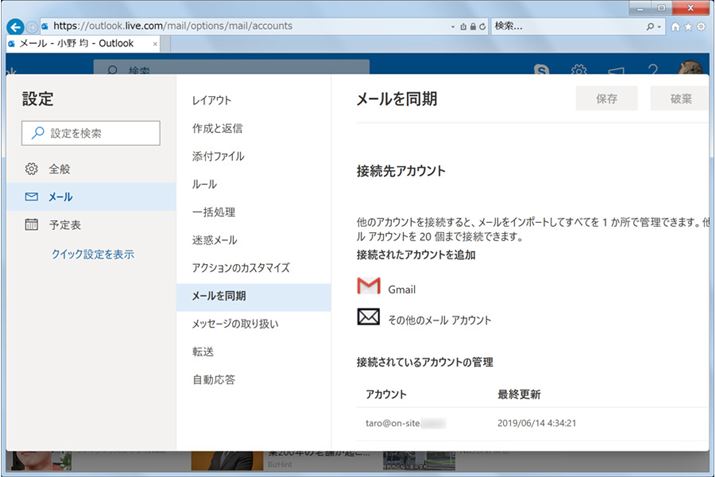Click the envelope icon for other mail account

369,318
